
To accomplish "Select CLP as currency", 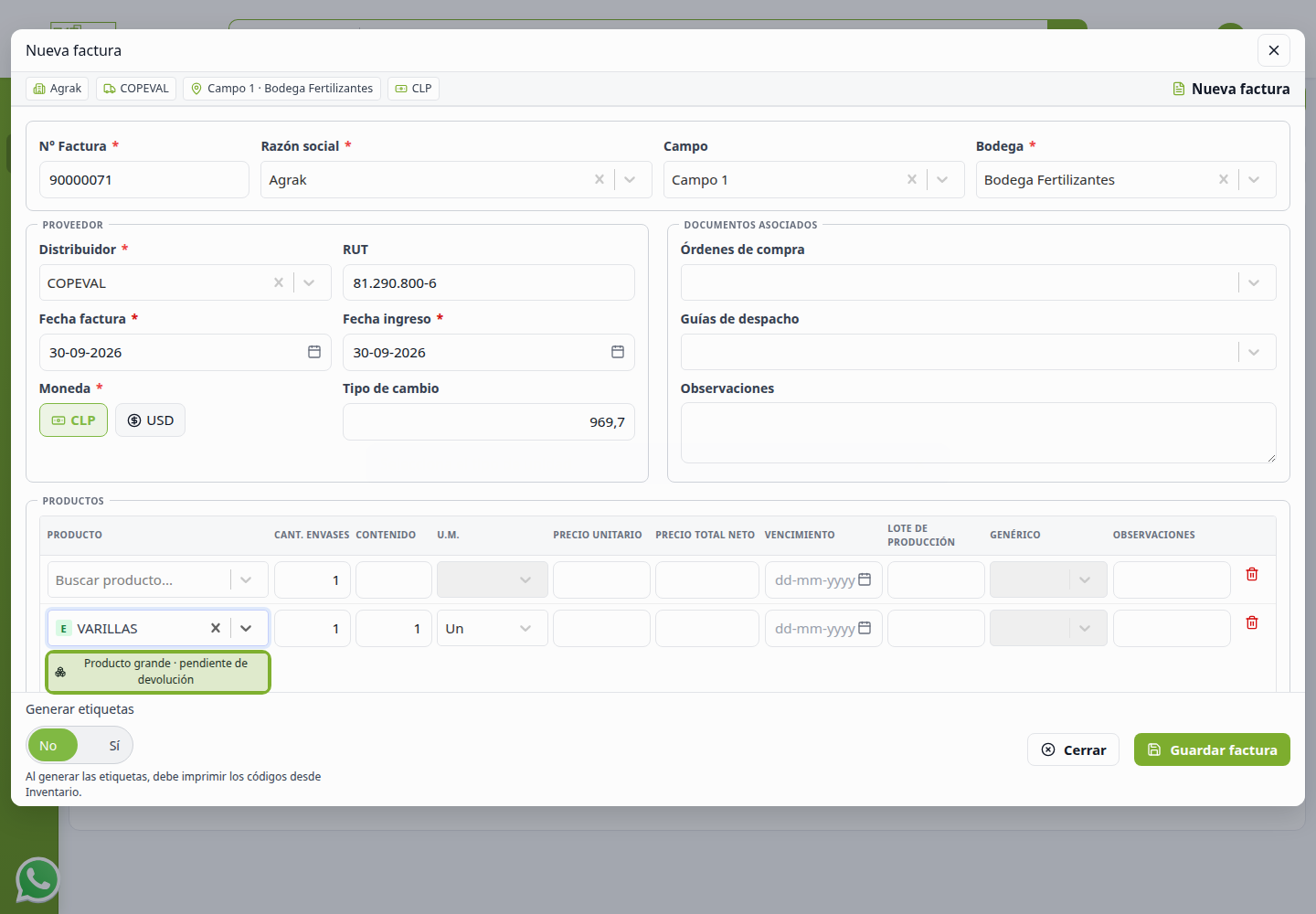I will pos(73,420).
